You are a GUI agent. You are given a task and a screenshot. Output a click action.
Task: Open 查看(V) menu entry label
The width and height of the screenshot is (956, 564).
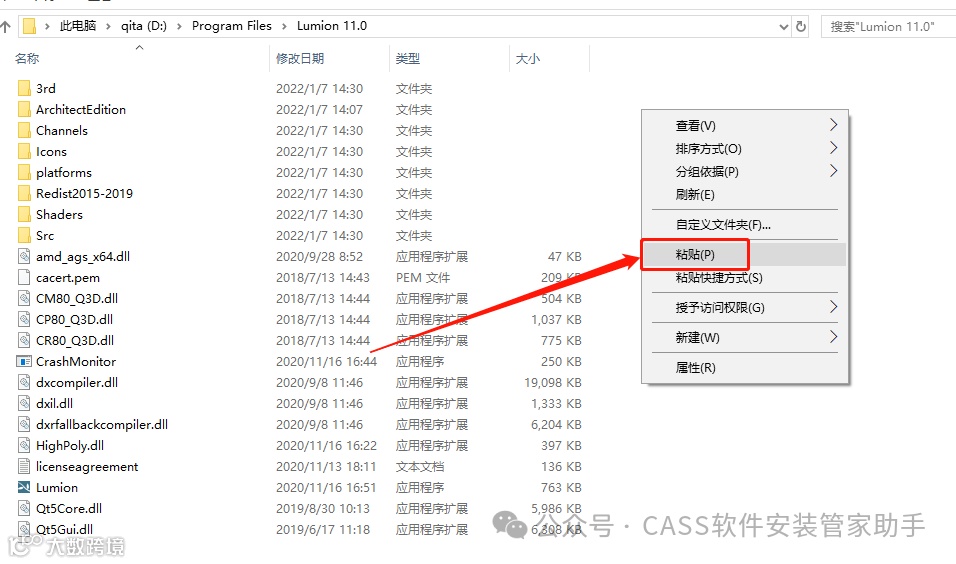click(x=696, y=126)
